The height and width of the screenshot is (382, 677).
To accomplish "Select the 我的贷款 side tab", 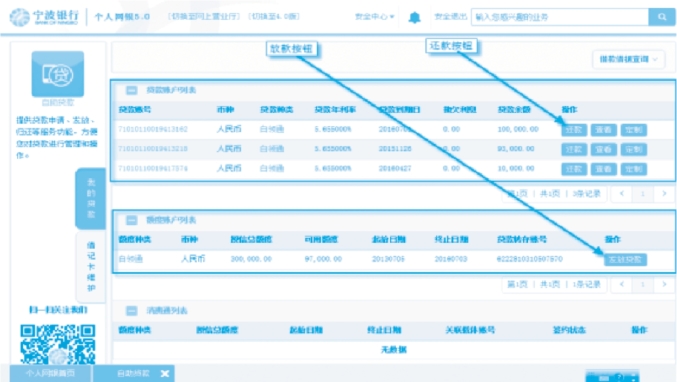I will 91,199.
